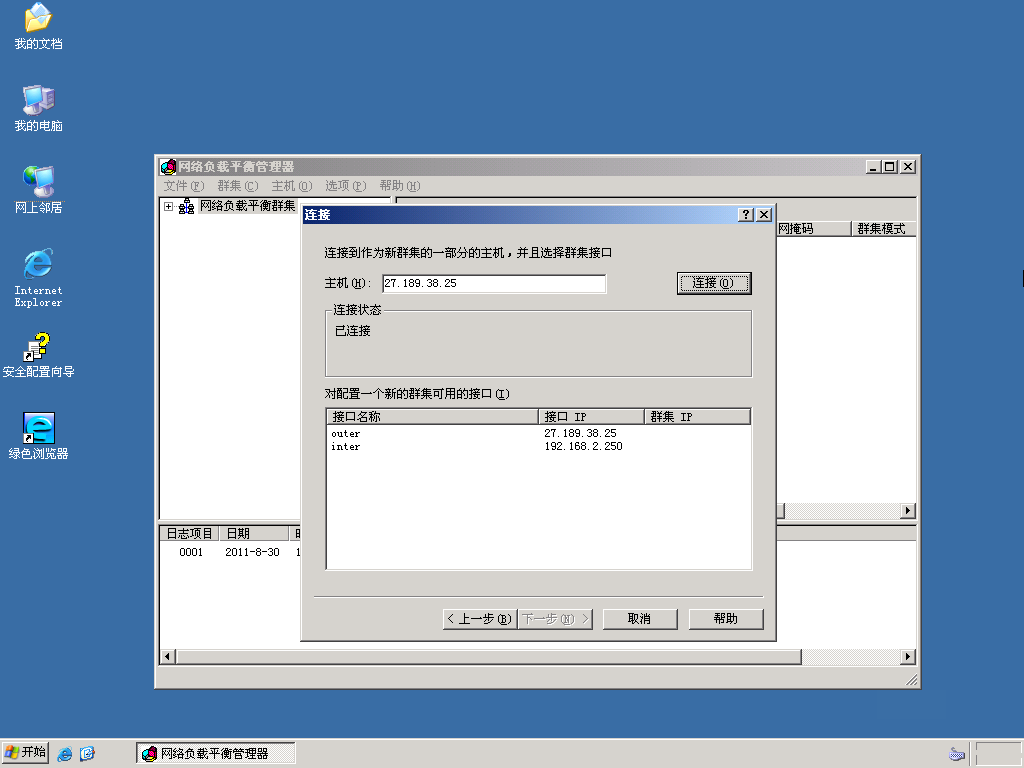Click the 接口名称 column header

coord(432,417)
